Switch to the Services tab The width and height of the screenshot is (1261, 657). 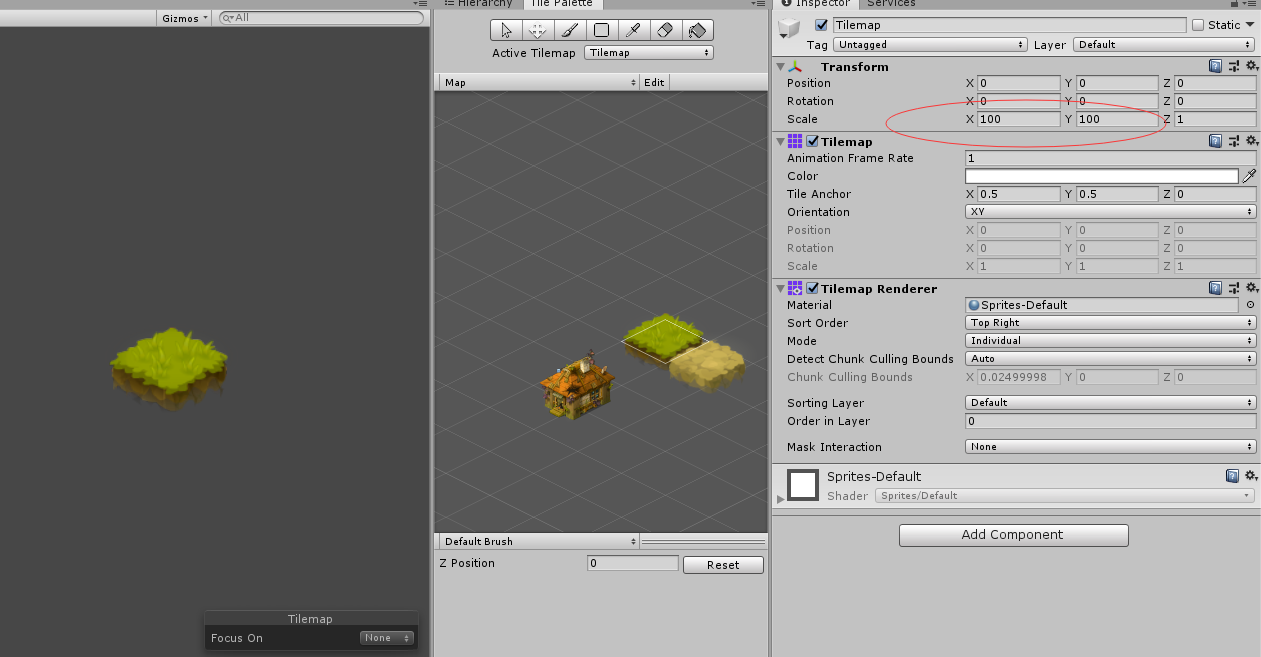coord(891,4)
